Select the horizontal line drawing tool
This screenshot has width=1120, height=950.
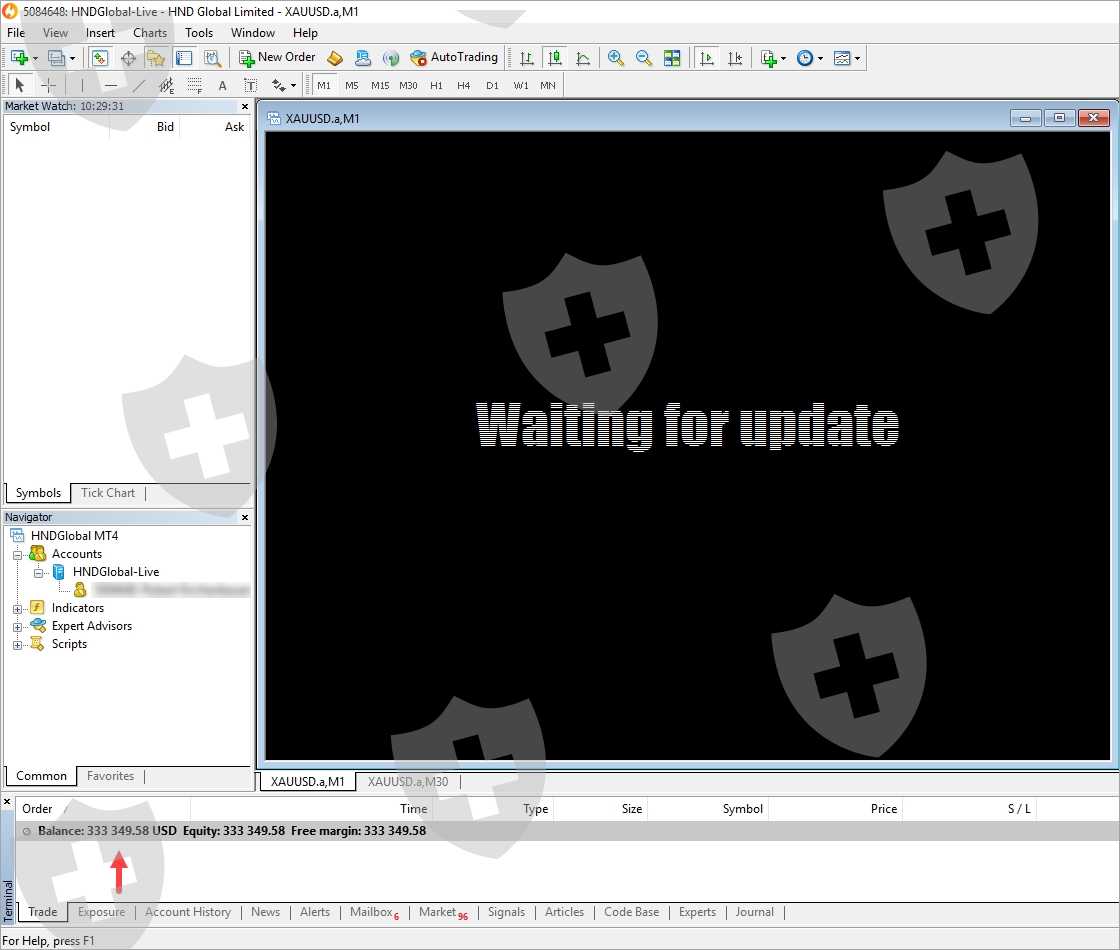pos(111,86)
